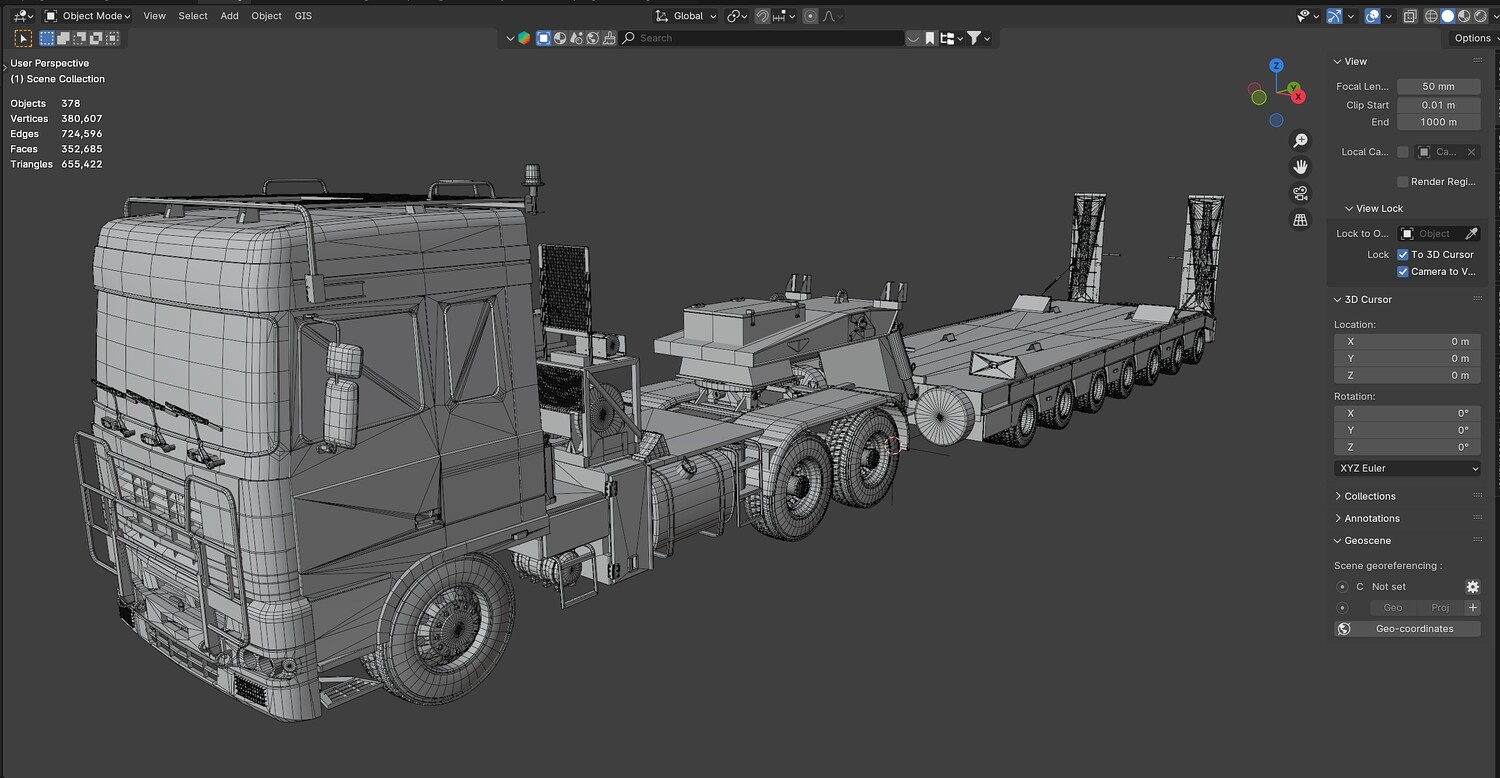Open the editor type dropdown
The width and height of the screenshot is (1500, 778).
click(22, 16)
